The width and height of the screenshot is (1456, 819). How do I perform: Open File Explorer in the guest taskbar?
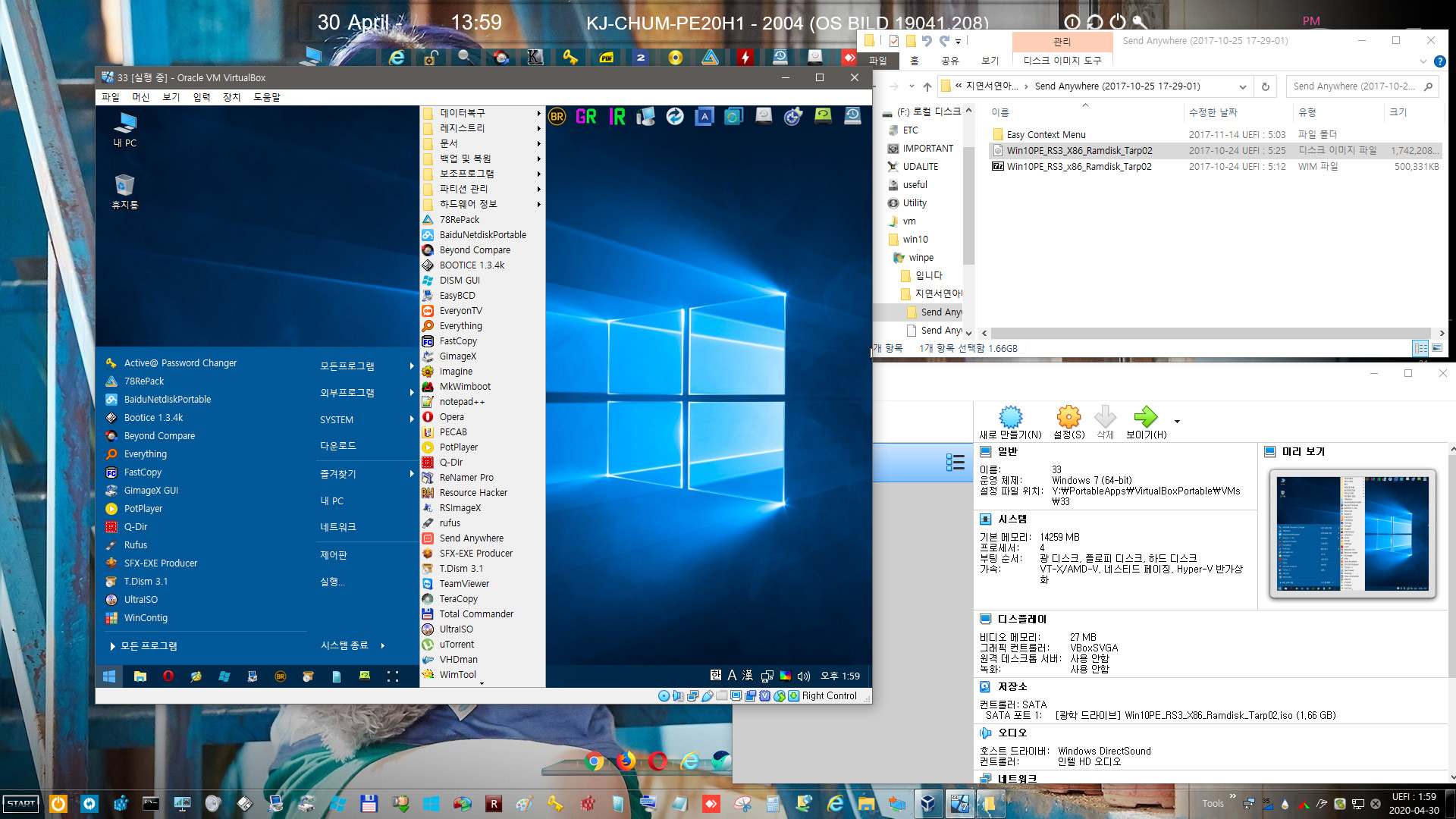pos(140,676)
